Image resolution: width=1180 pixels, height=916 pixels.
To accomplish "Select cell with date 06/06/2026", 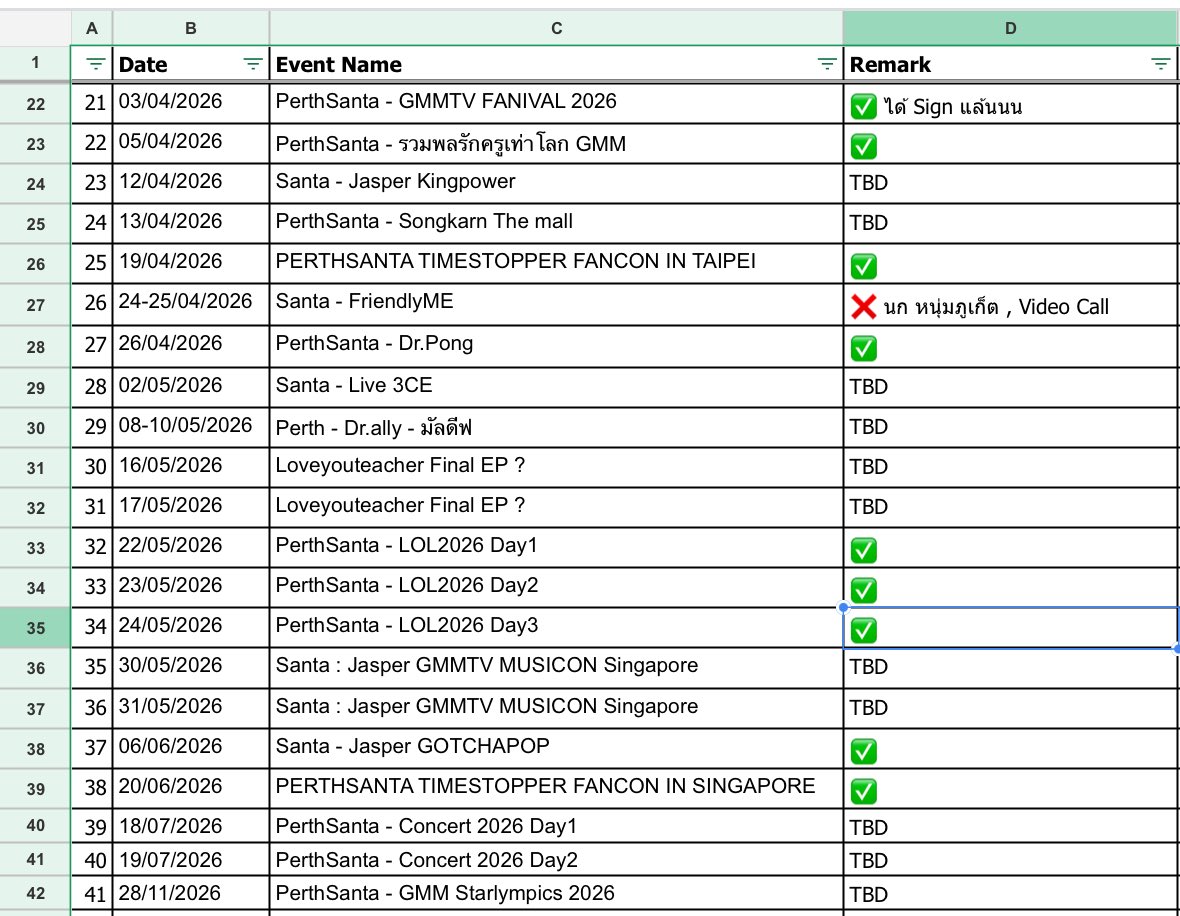I will 191,748.
